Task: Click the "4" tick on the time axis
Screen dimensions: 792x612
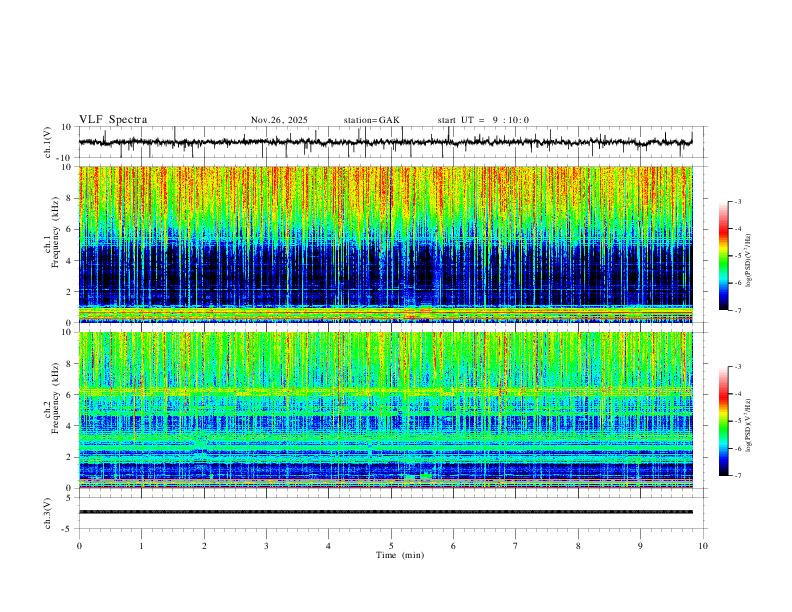Action: point(328,546)
